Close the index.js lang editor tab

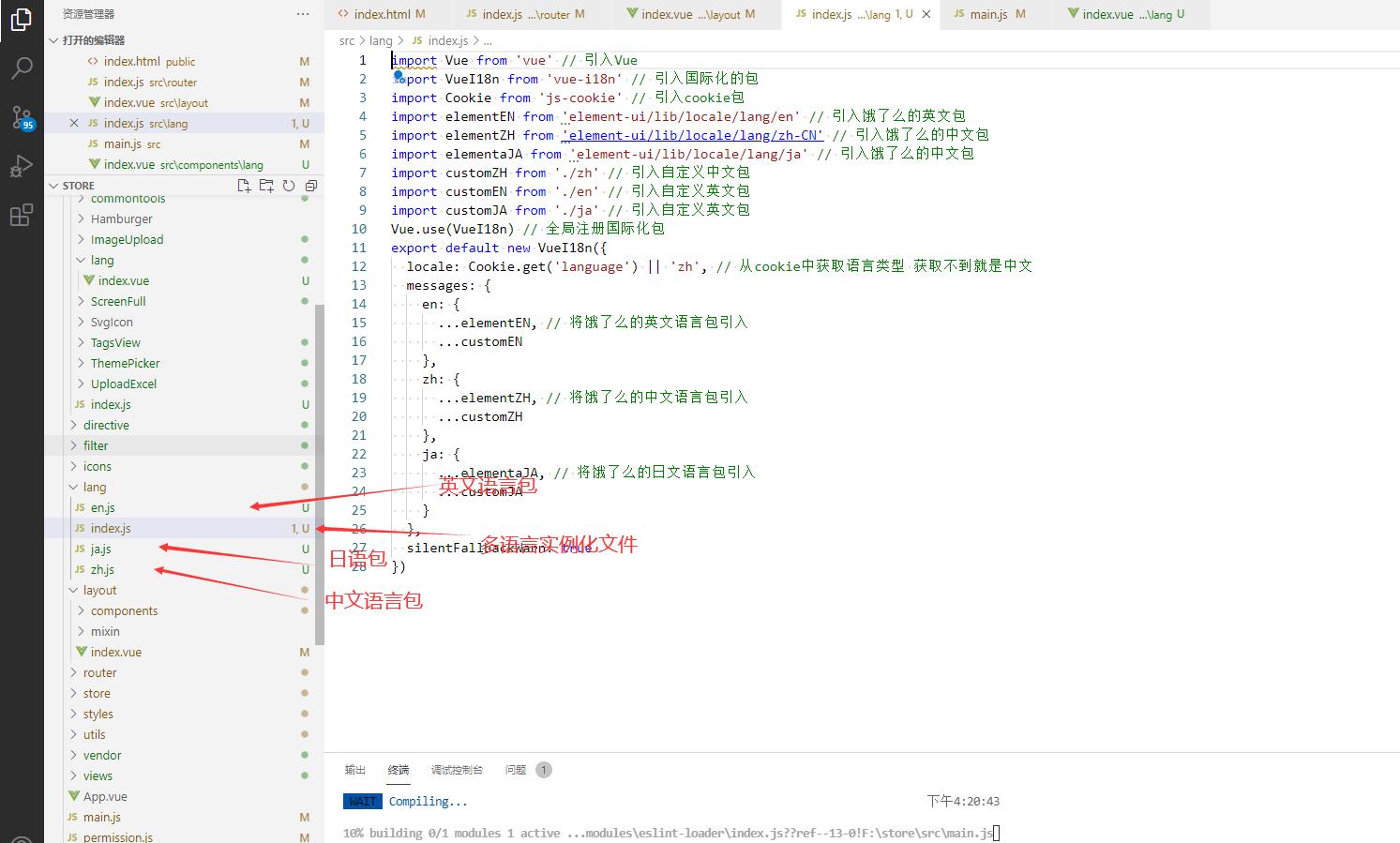pyautogui.click(x=926, y=14)
